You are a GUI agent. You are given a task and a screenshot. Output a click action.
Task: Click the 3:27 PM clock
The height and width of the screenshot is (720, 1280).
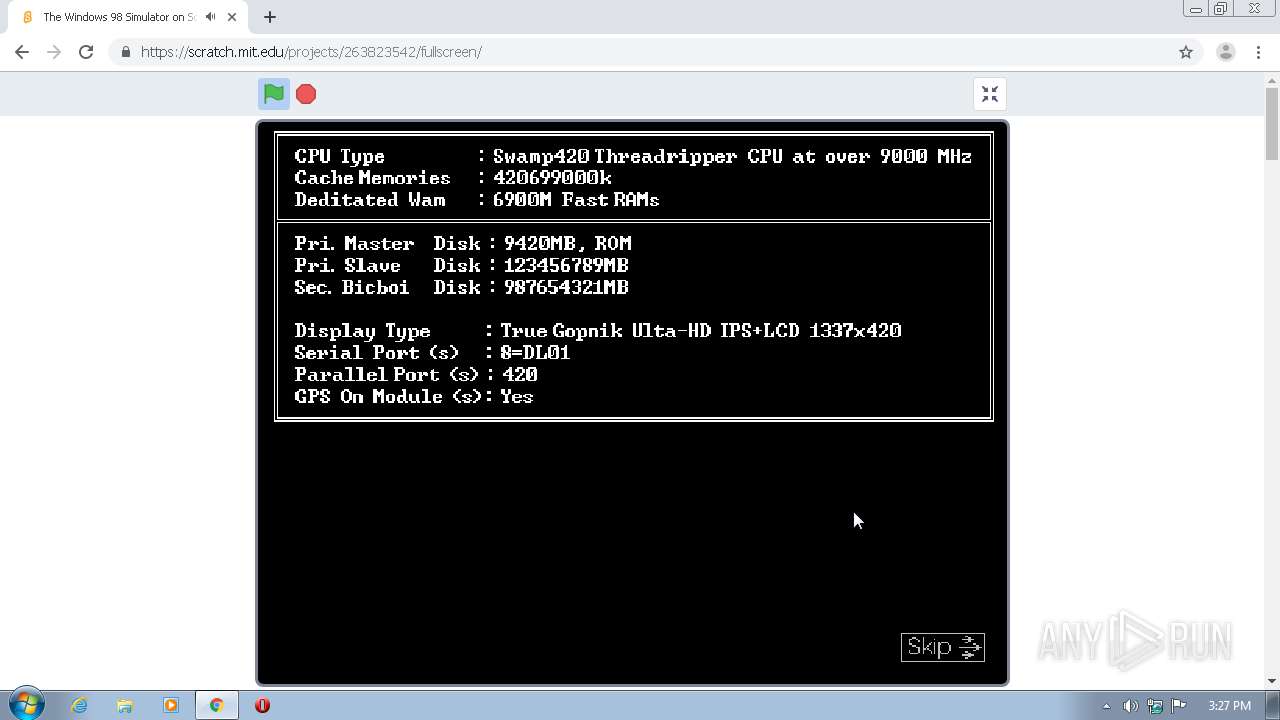(1229, 706)
